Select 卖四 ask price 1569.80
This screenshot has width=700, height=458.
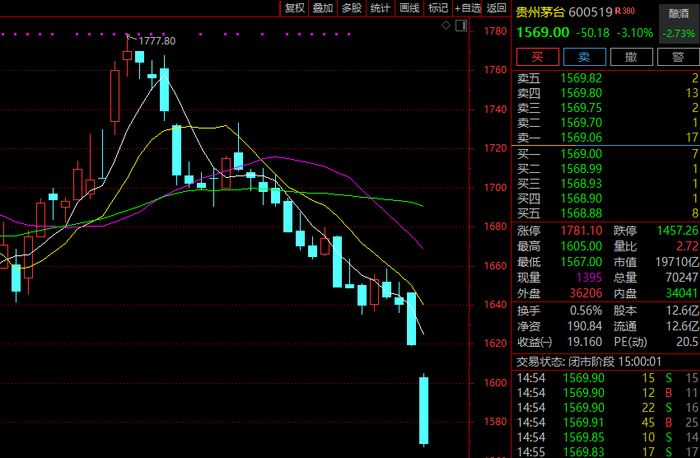pos(581,93)
